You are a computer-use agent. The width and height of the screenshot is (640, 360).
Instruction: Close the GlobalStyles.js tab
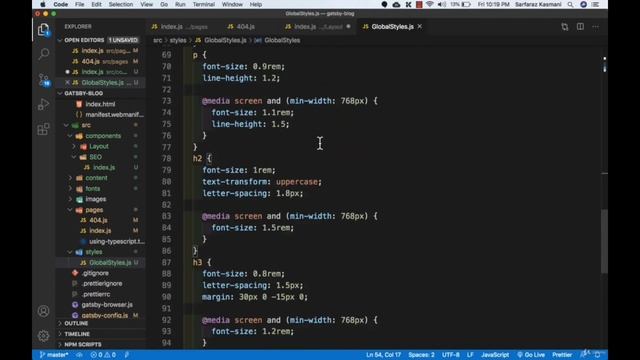[x=420, y=27]
